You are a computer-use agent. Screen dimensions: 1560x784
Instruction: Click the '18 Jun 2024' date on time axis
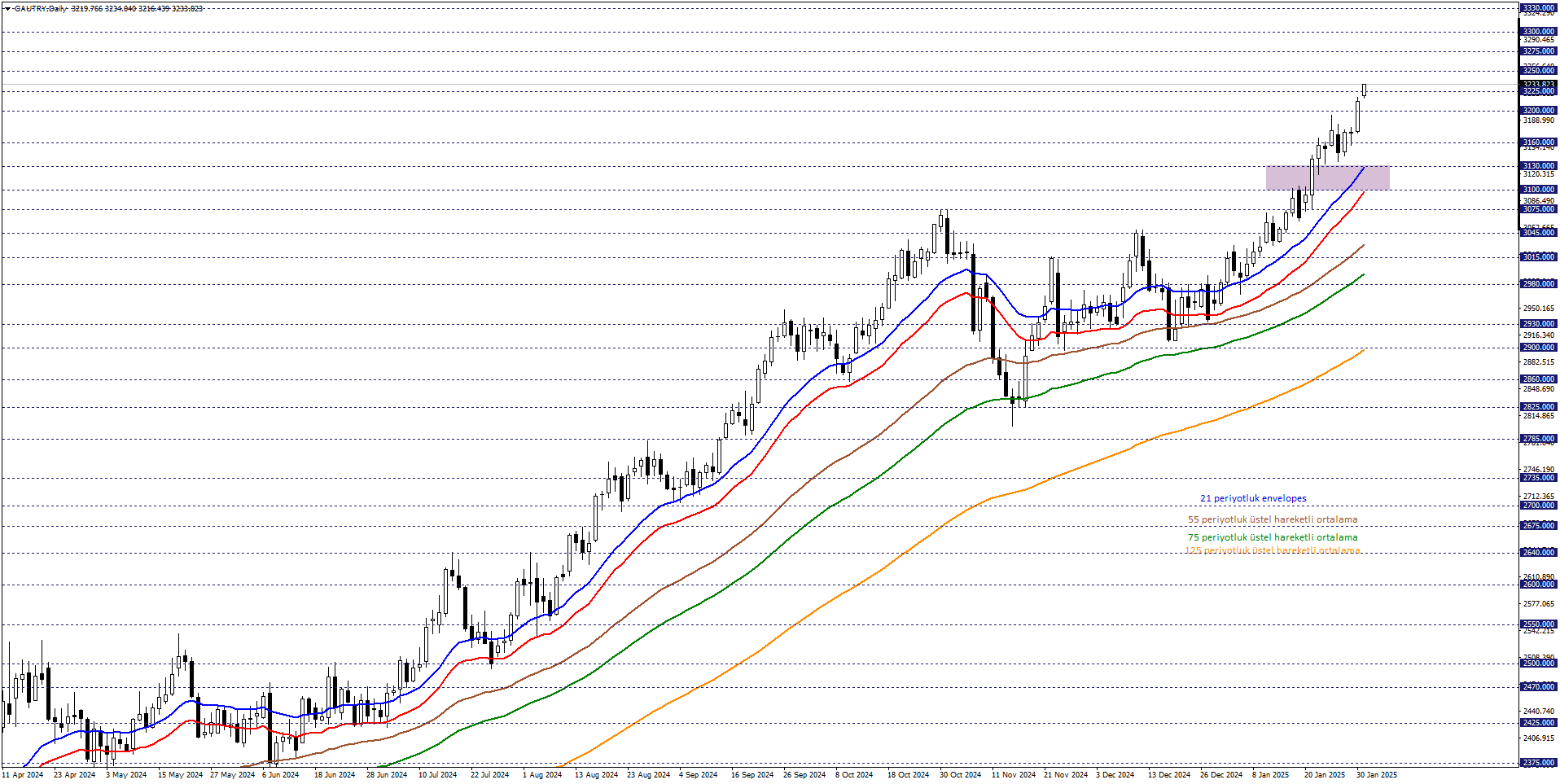[x=335, y=775]
